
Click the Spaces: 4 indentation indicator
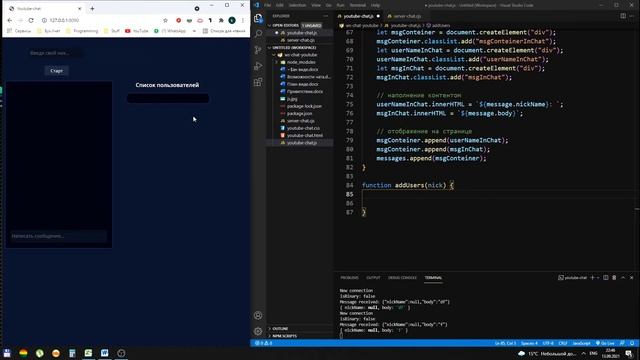pos(529,343)
